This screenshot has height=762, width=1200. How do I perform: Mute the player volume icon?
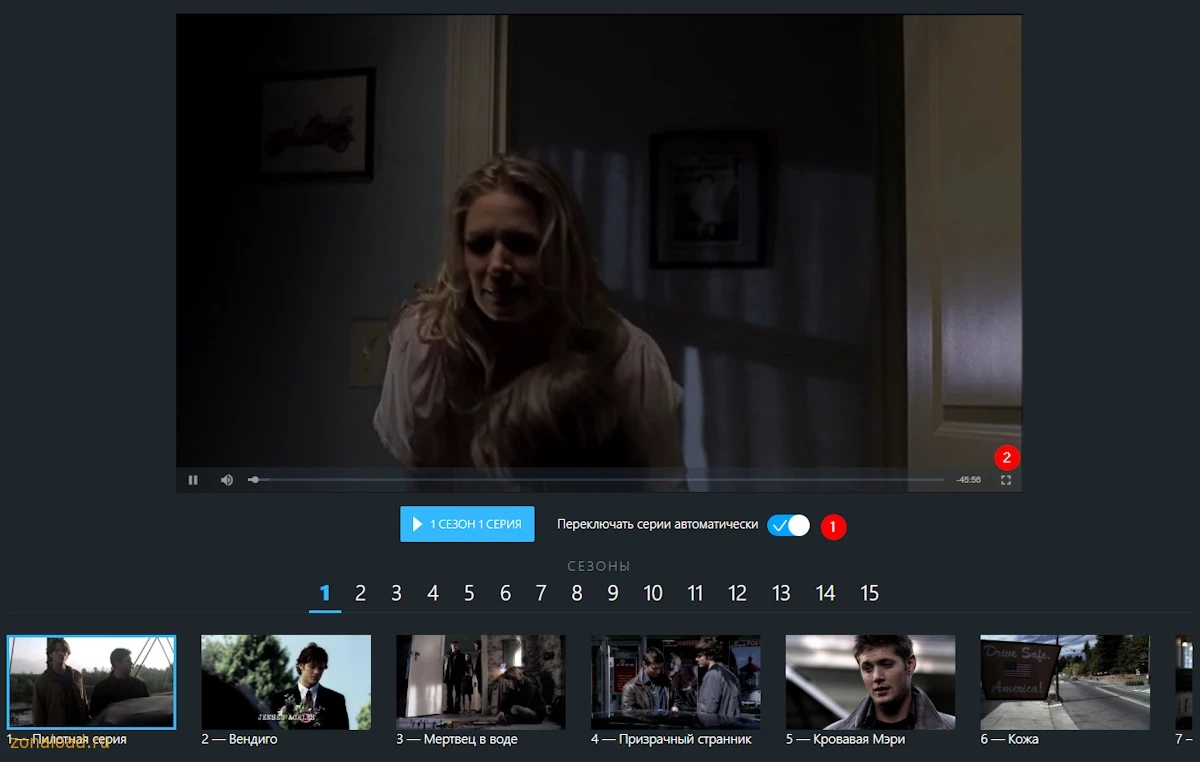pos(227,480)
